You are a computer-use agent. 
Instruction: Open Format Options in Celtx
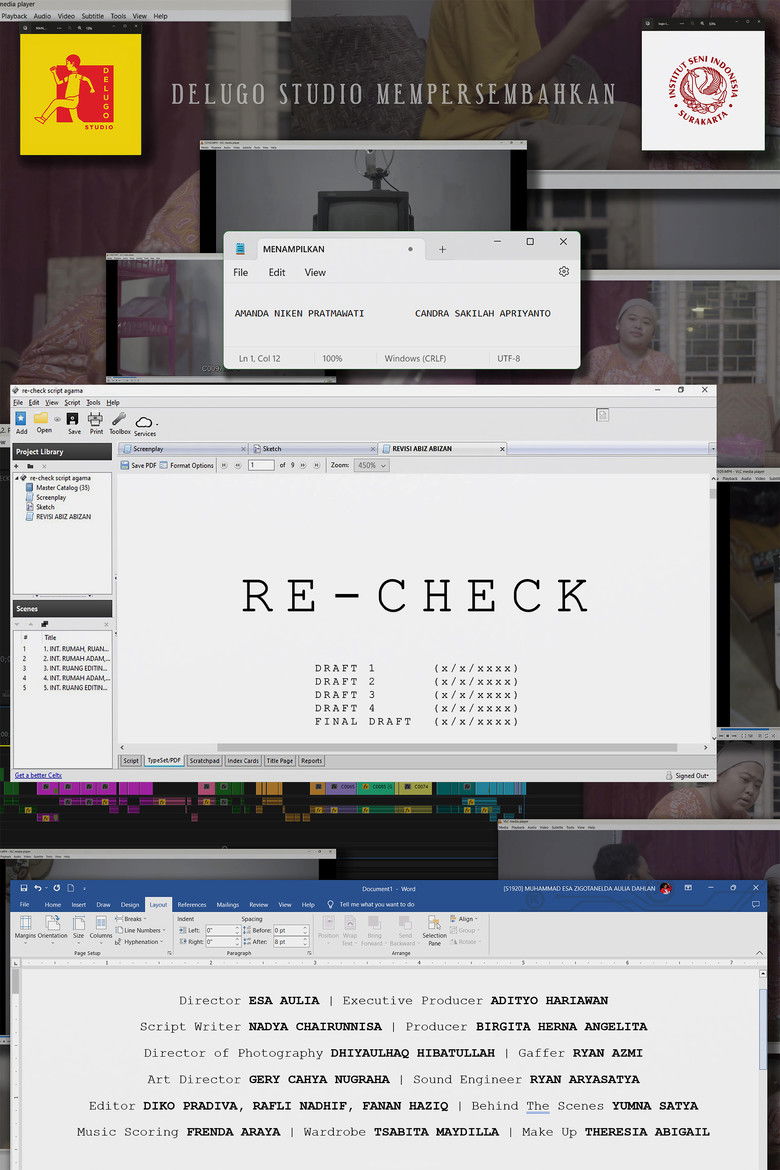[187, 466]
